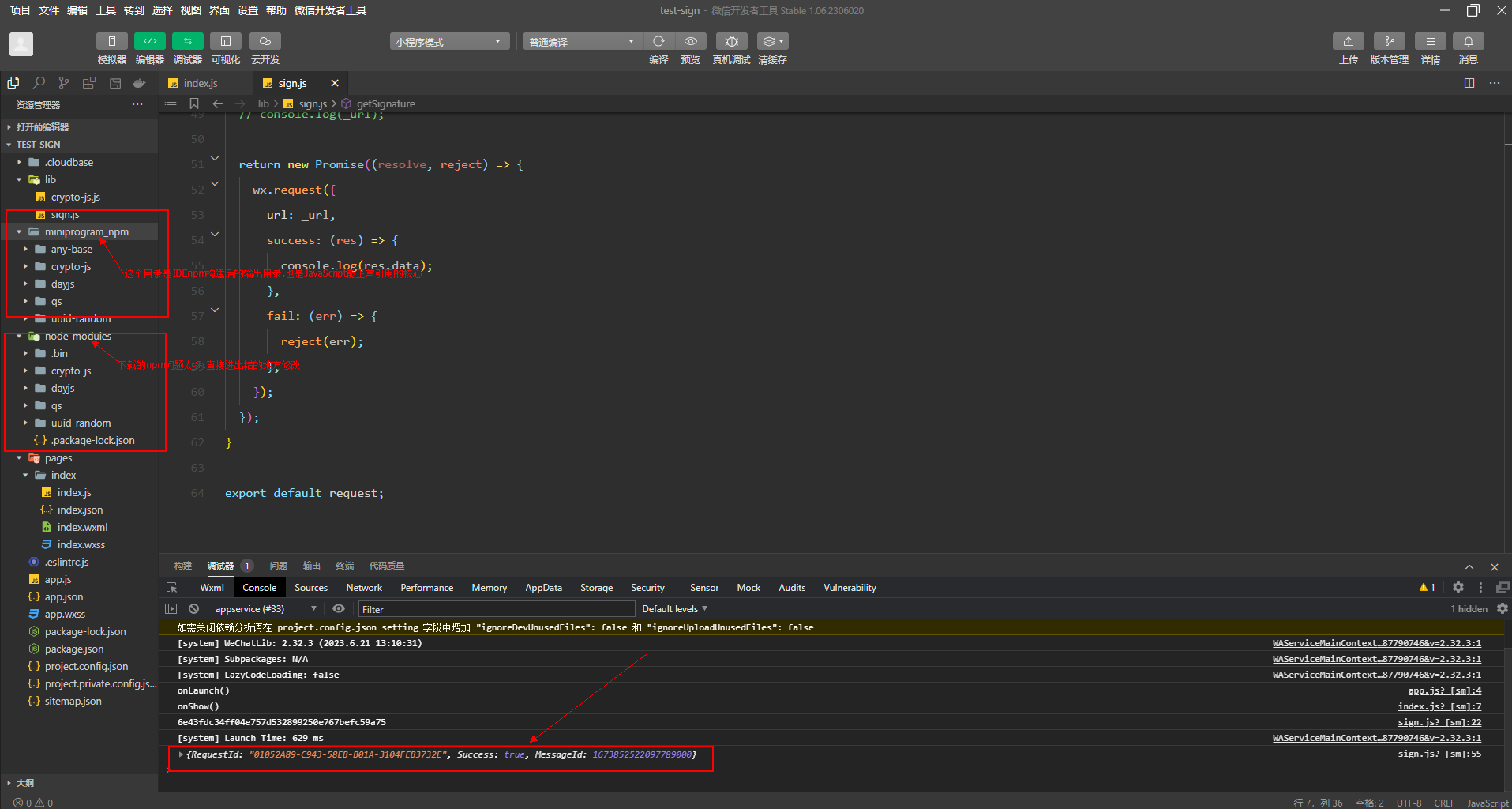Collapse the debugger panel with chevron
The width and height of the screenshot is (1512, 809).
click(x=1469, y=566)
